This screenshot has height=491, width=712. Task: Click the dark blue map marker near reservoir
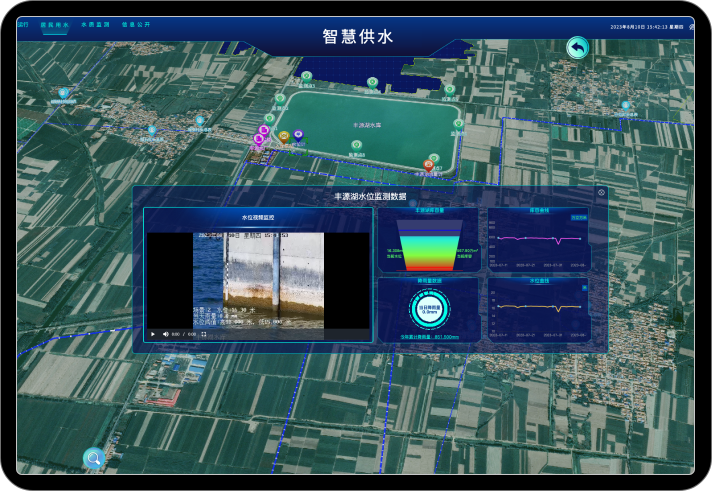[298, 134]
